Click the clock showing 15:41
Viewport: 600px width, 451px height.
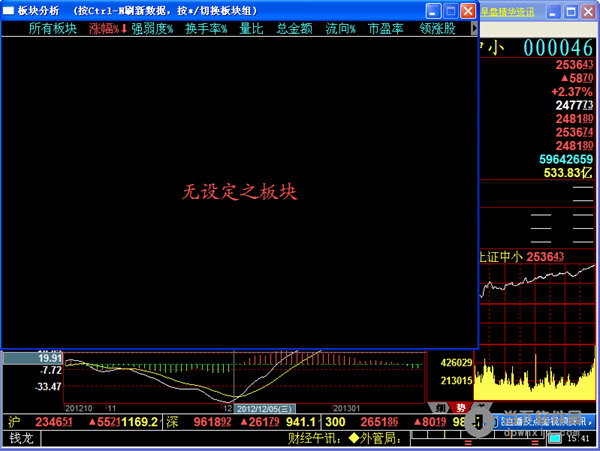click(578, 438)
